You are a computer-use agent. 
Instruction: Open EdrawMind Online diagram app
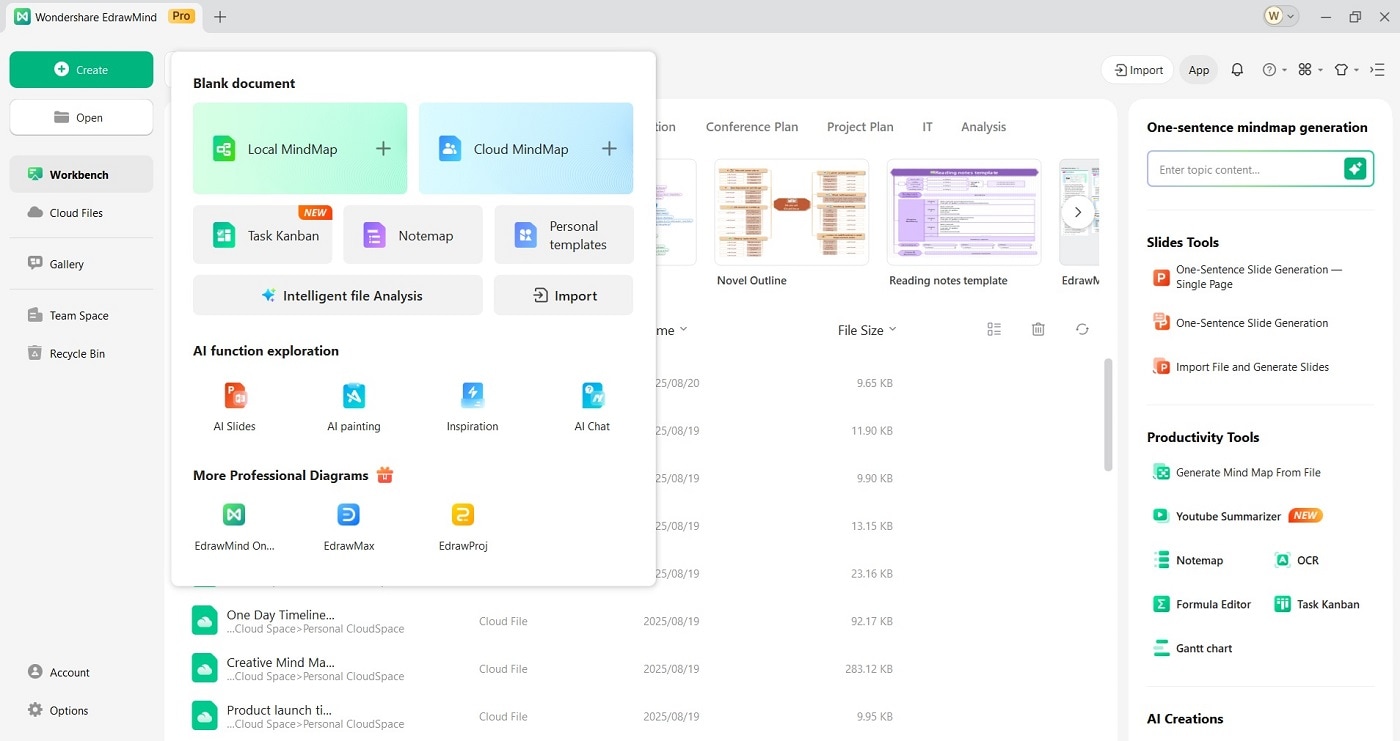pyautogui.click(x=234, y=527)
